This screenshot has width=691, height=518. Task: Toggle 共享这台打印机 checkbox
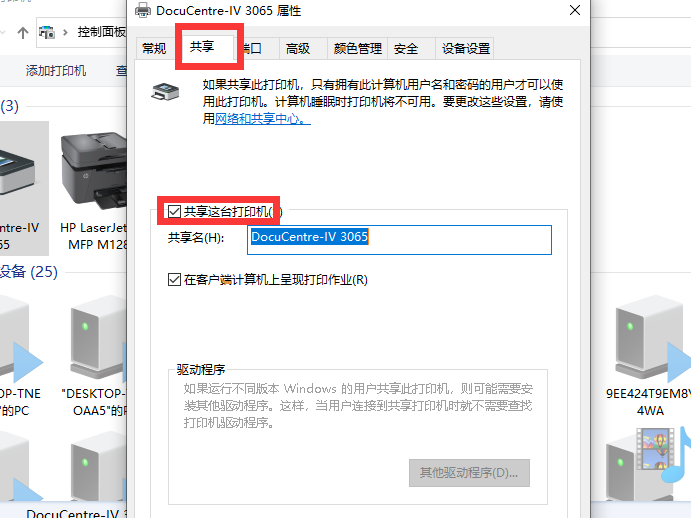click(x=175, y=212)
